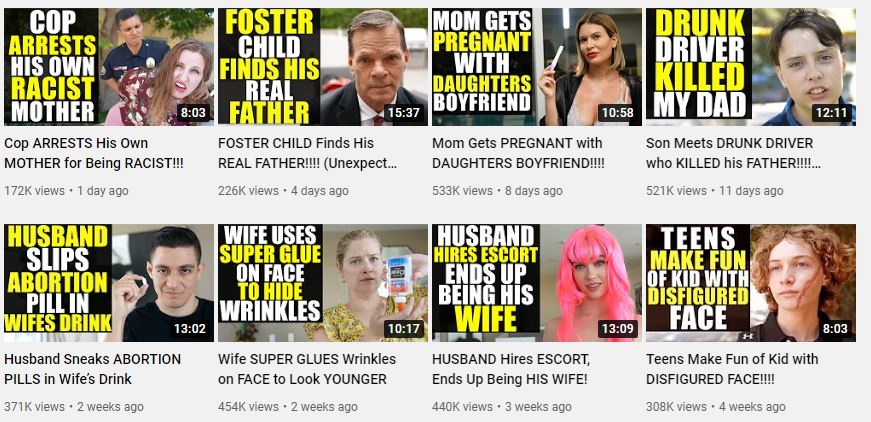Open 'Drunk Driver Killed My Dad' thumbnail
Image resolution: width=871 pixels, height=422 pixels.
pos(750,67)
